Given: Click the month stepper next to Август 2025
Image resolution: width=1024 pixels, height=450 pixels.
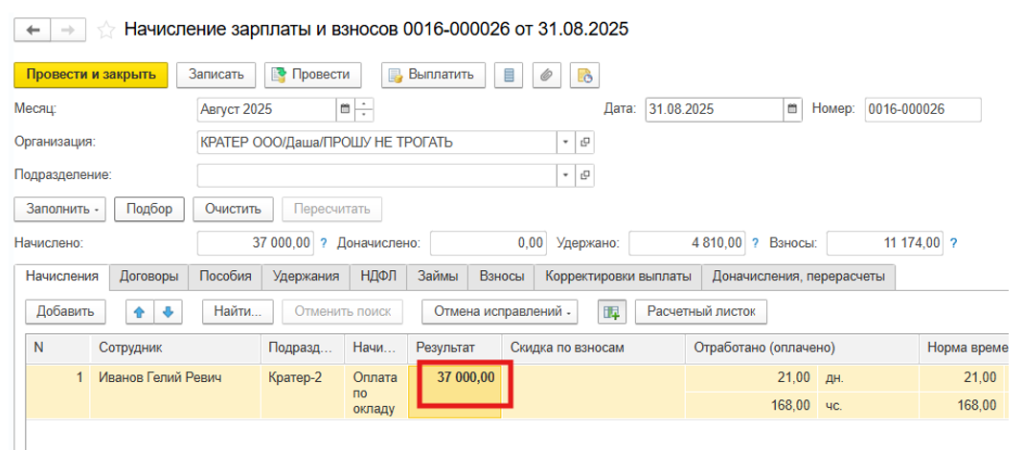Looking at the screenshot, I should 365,109.
